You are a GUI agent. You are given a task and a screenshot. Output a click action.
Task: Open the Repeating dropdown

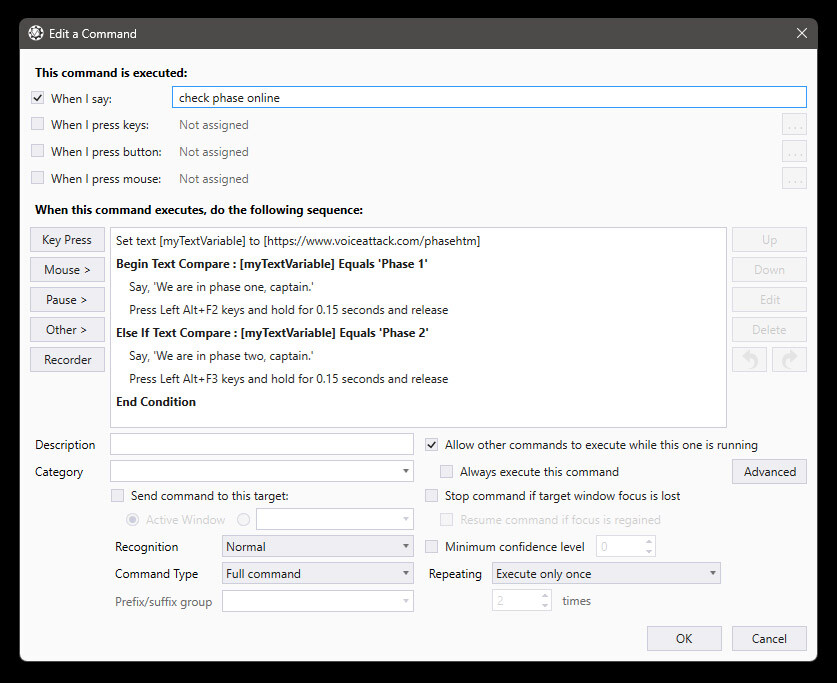[605, 573]
